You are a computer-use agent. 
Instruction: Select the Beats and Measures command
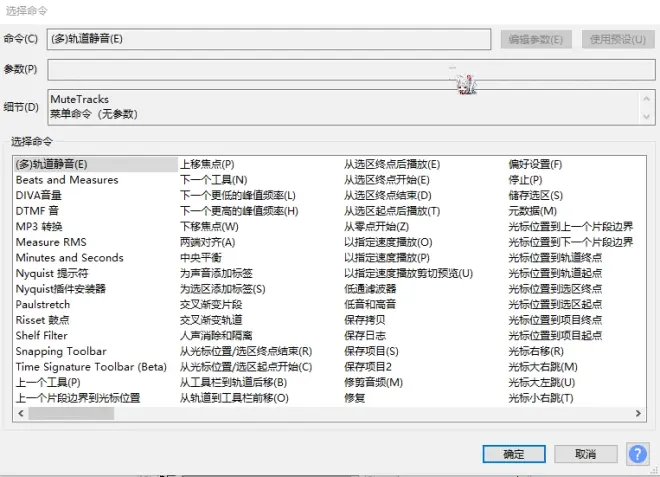click(x=67, y=180)
